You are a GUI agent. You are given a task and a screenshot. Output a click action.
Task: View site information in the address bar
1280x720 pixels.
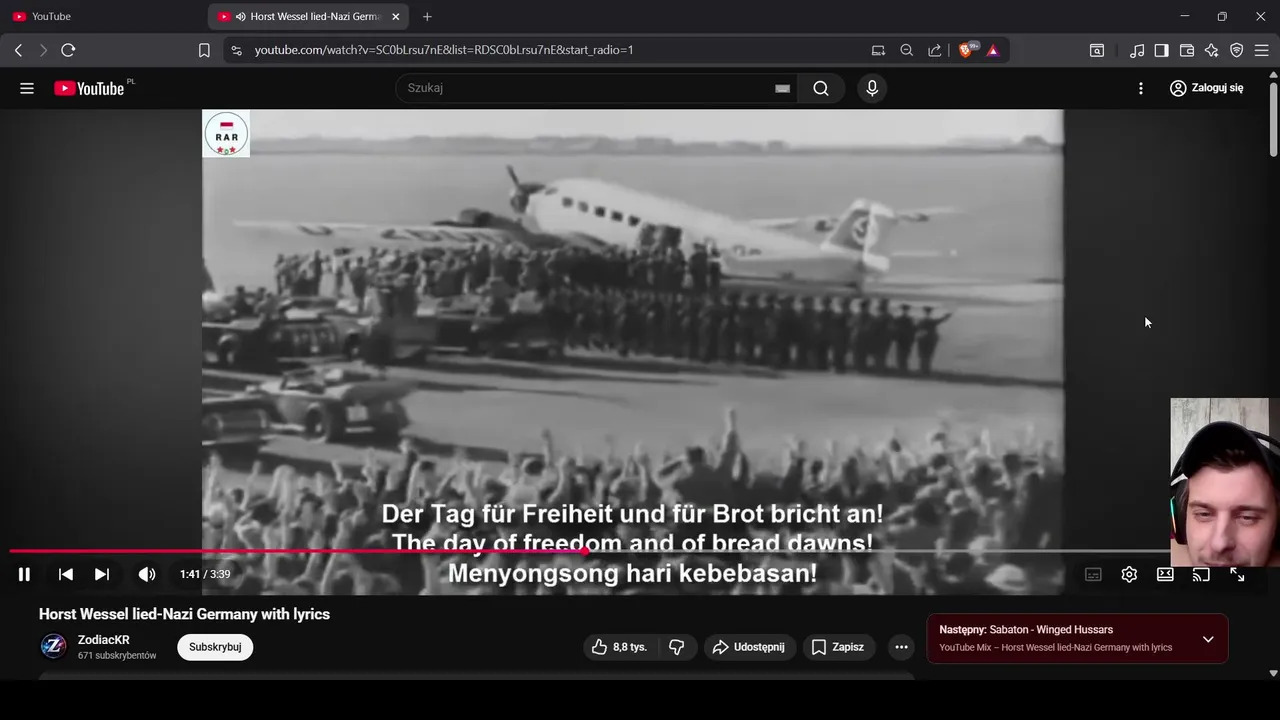[236, 50]
